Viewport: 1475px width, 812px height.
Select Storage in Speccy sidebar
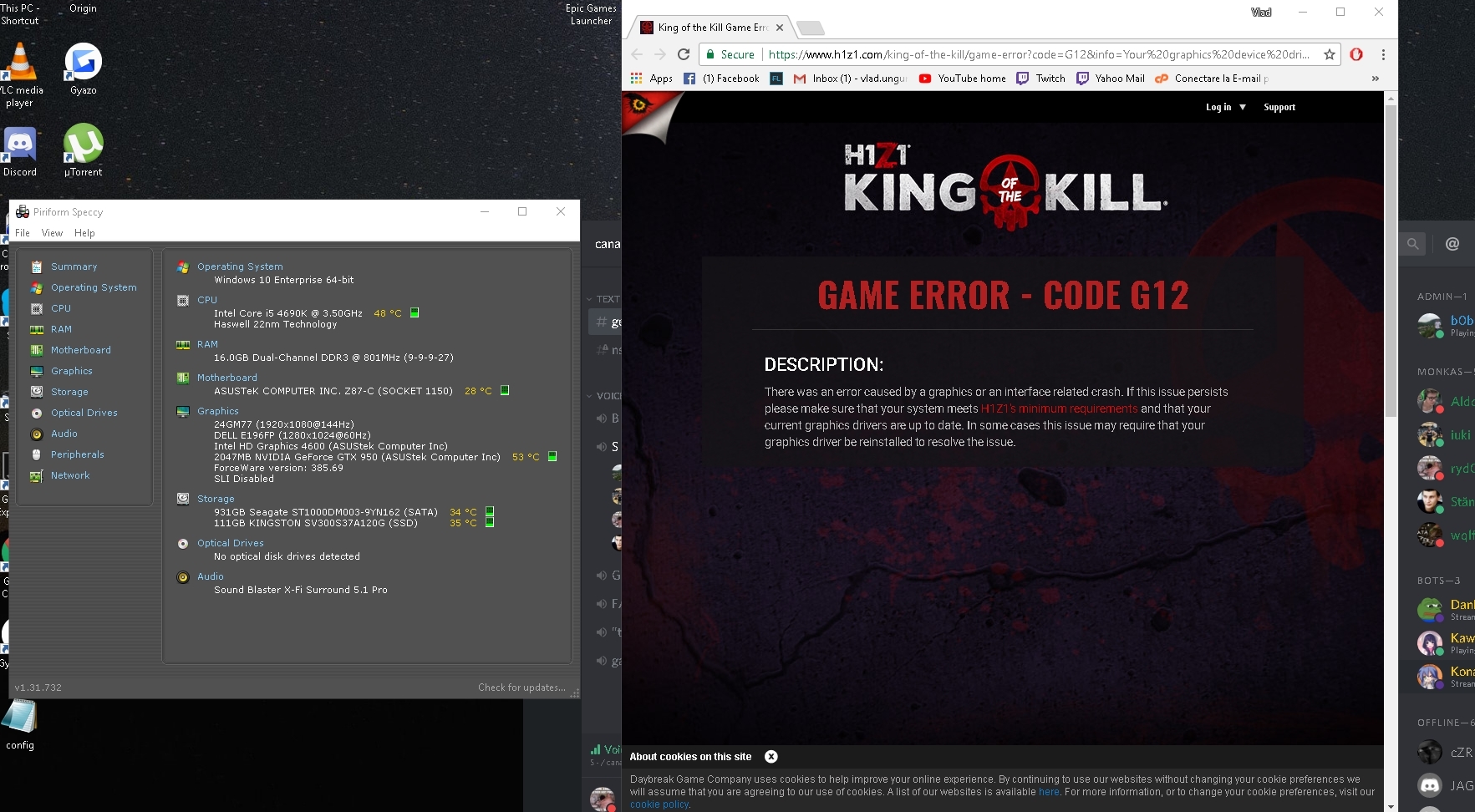(69, 392)
